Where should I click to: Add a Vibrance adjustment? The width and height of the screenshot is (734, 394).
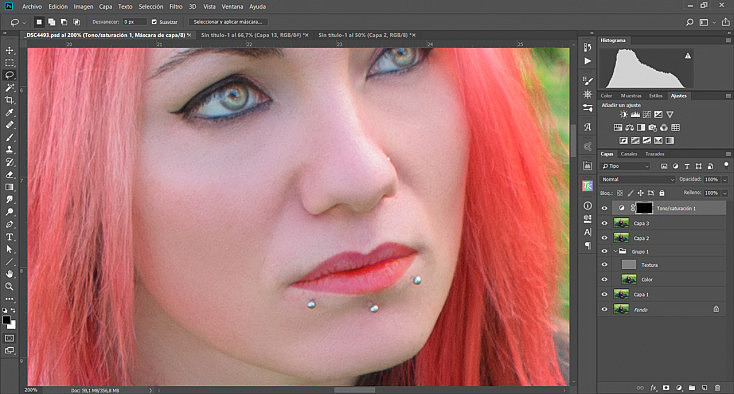pyautogui.click(x=670, y=115)
